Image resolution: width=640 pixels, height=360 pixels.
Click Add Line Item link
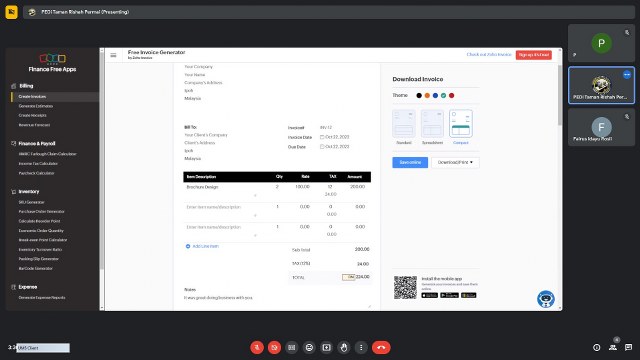202,246
